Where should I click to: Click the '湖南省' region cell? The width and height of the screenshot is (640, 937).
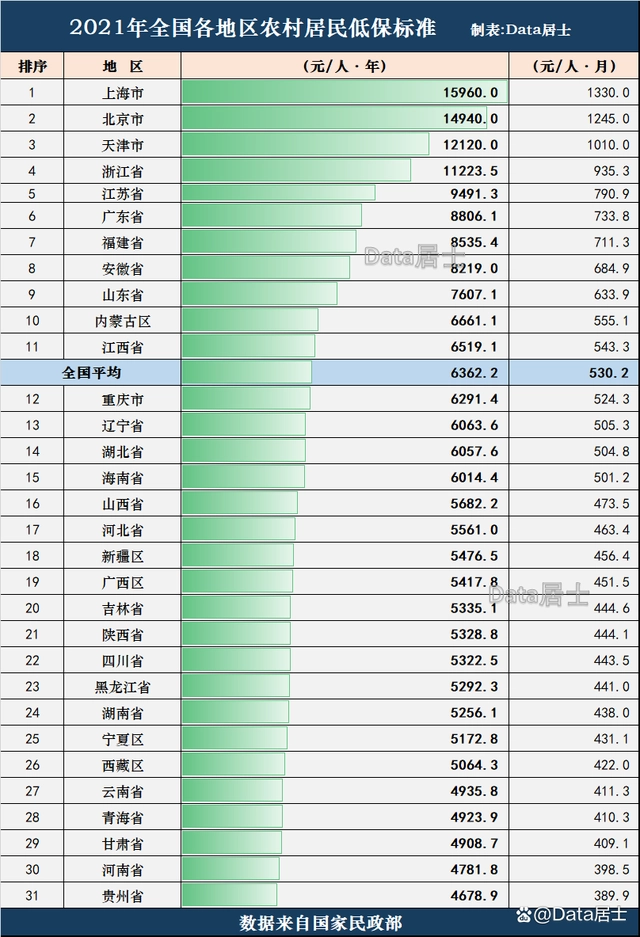pyautogui.click(x=123, y=713)
